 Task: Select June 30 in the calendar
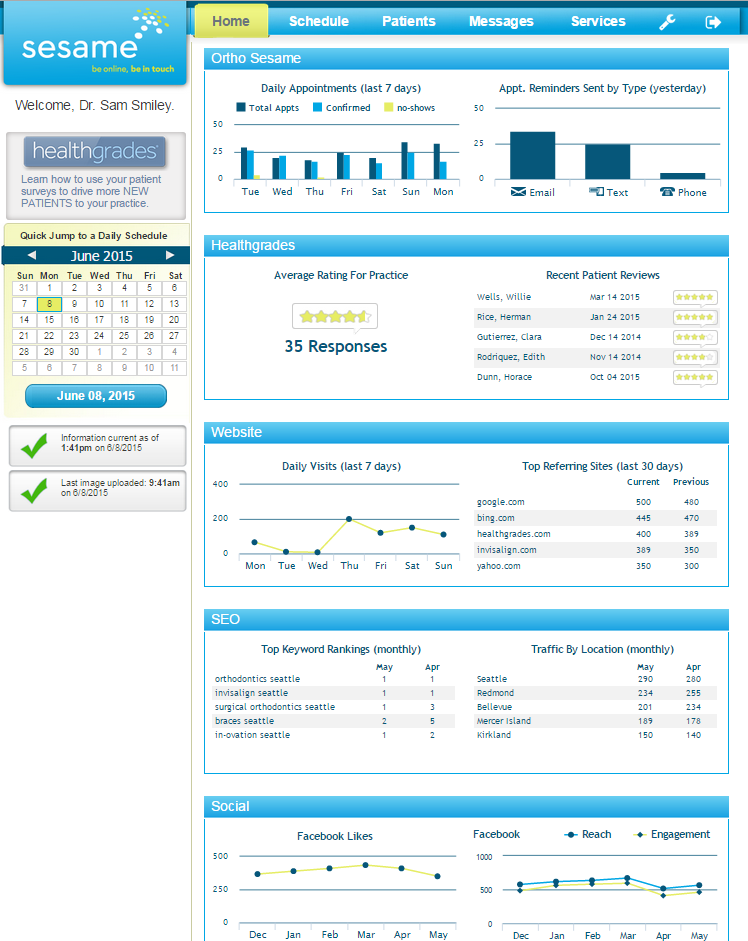pos(74,352)
